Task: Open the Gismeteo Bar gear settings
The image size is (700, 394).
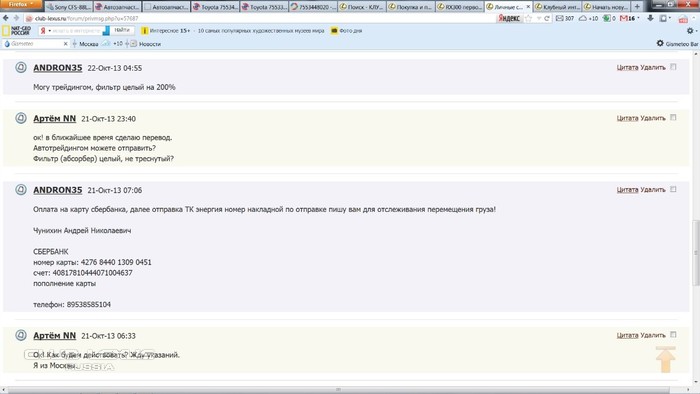Action: pos(660,43)
